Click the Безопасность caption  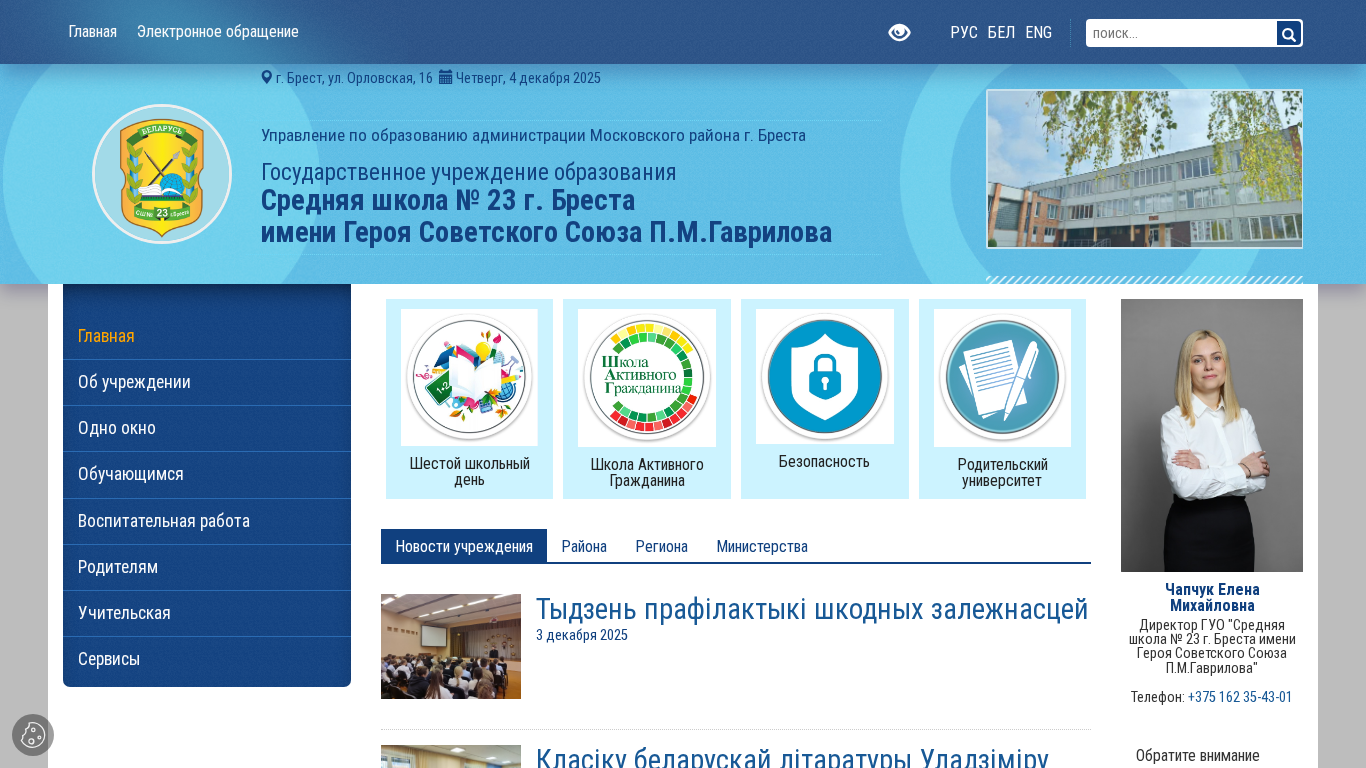tap(825, 461)
